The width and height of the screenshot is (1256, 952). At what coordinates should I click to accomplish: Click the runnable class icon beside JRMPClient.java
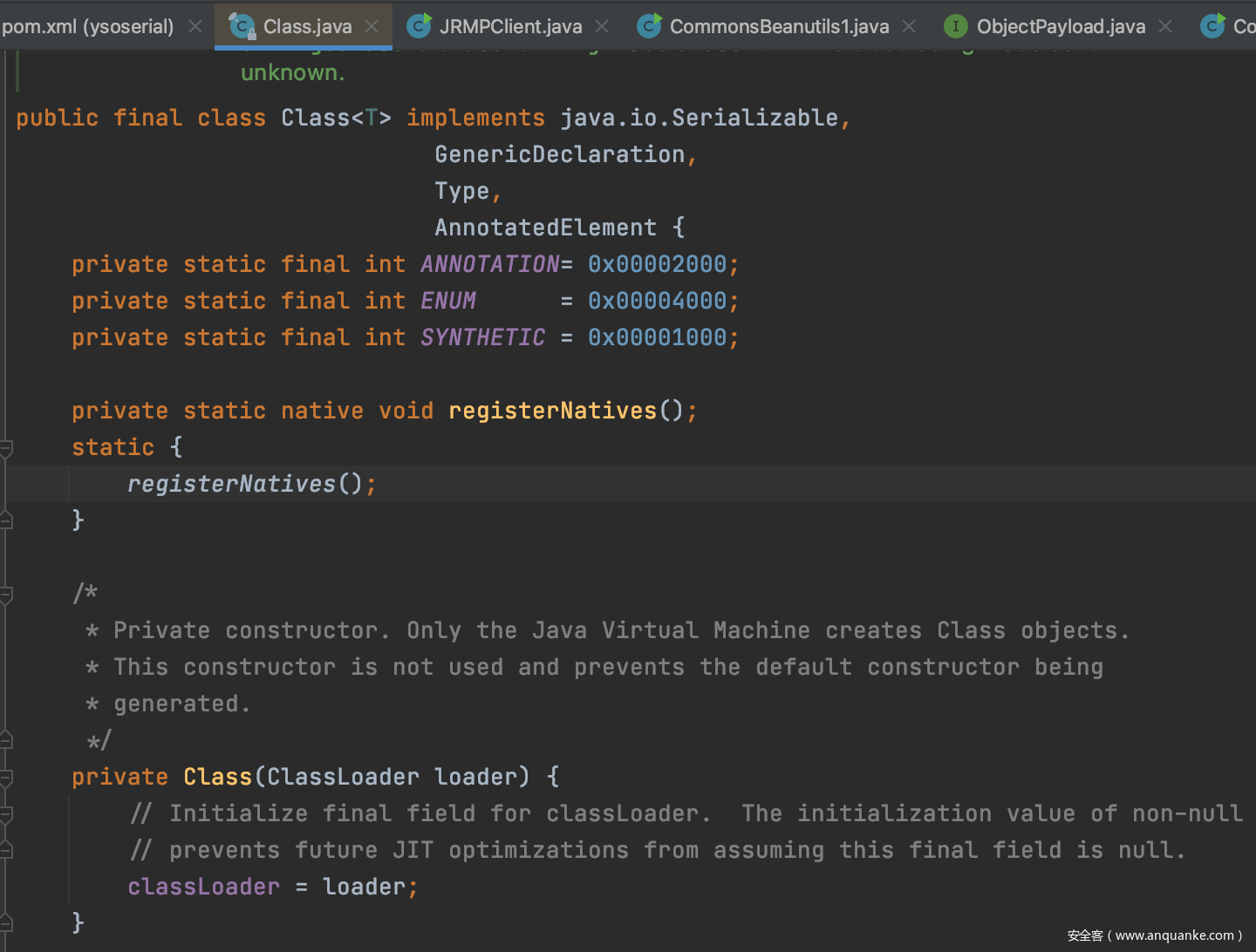click(420, 26)
